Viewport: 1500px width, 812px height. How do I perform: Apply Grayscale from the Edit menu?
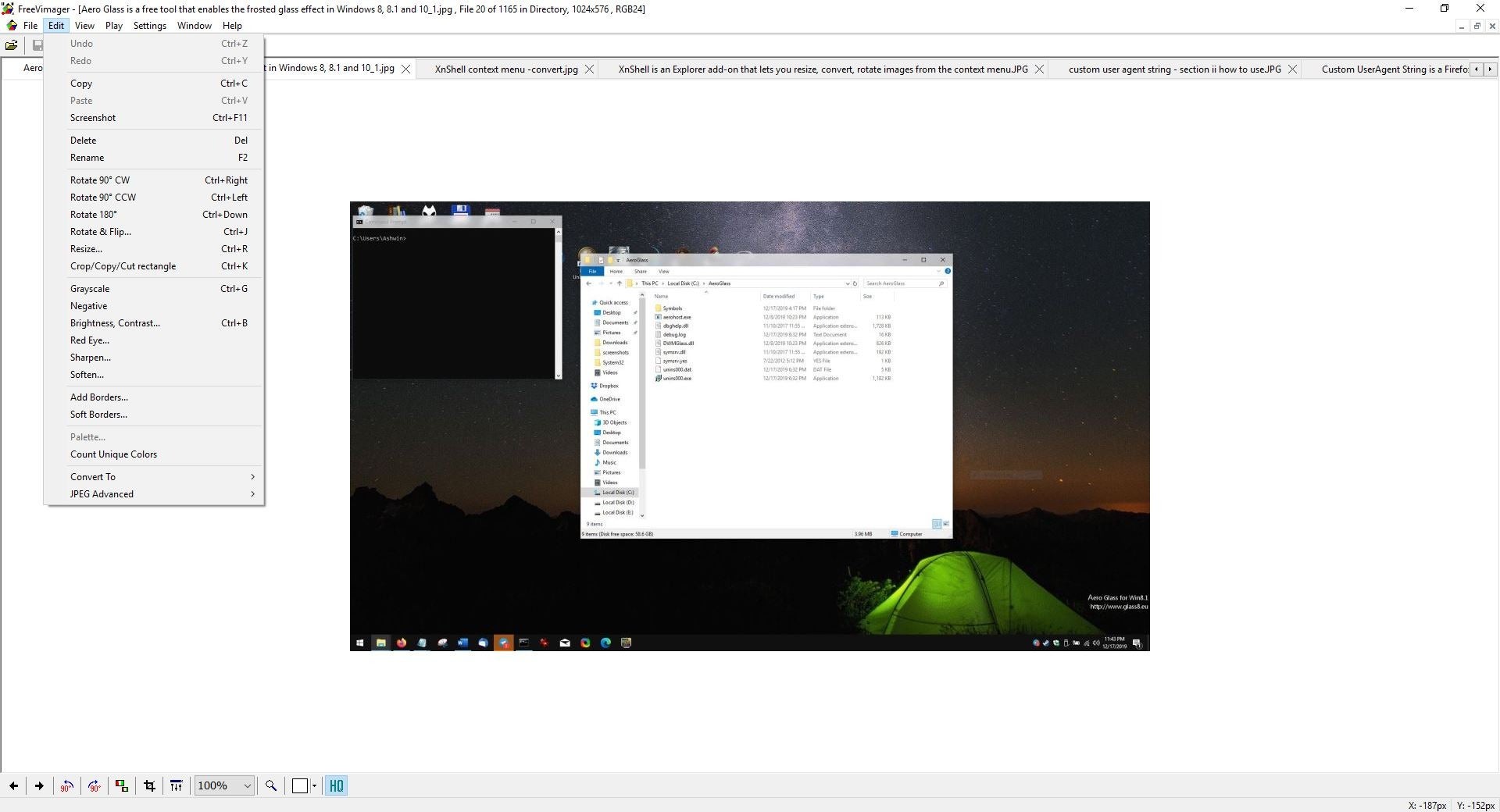click(155, 289)
